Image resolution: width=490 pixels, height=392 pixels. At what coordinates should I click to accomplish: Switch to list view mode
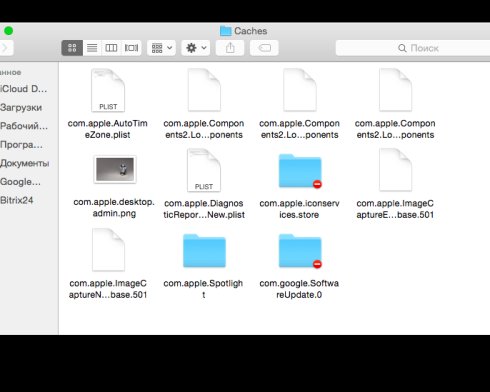pyautogui.click(x=92, y=48)
